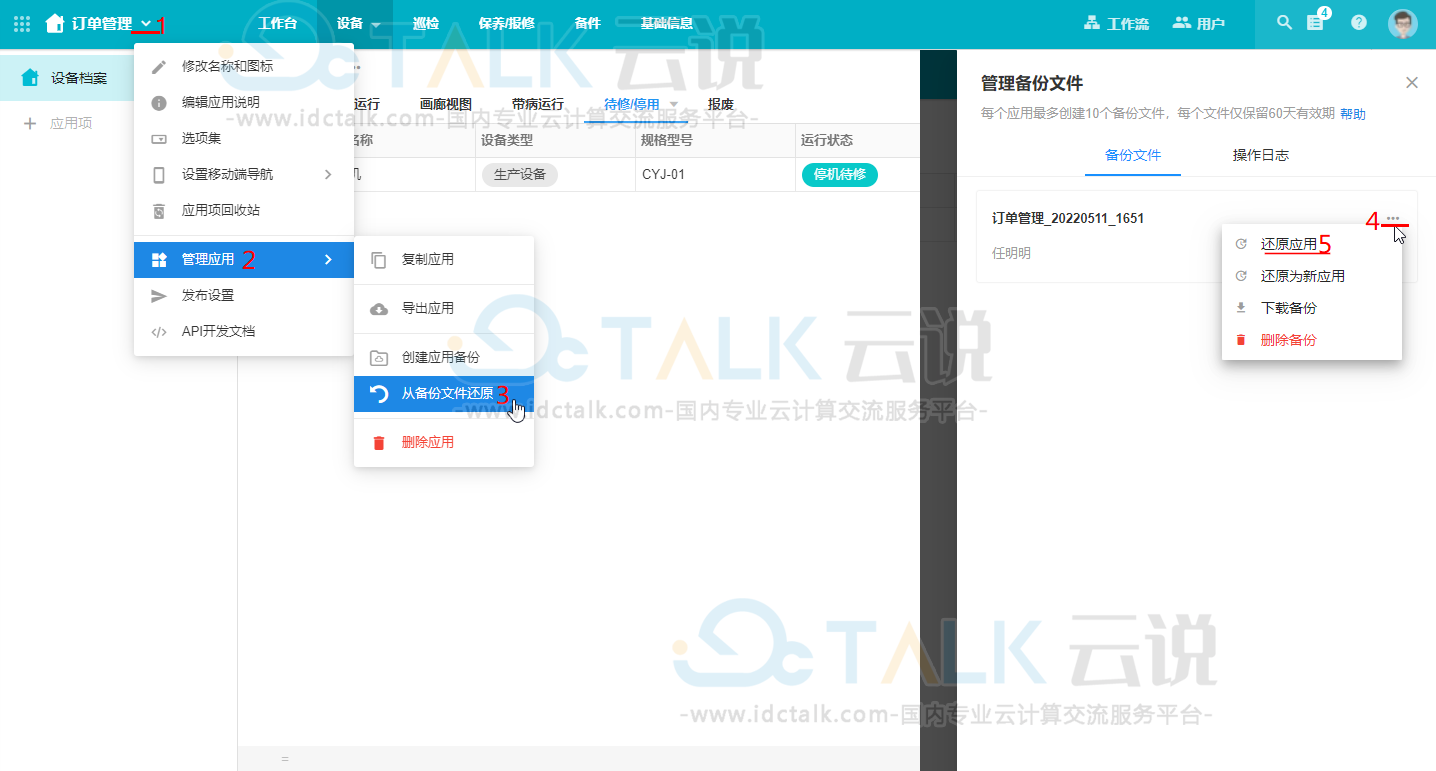Choose 从备份文件还原
The width and height of the screenshot is (1436, 771).
[x=444, y=393]
